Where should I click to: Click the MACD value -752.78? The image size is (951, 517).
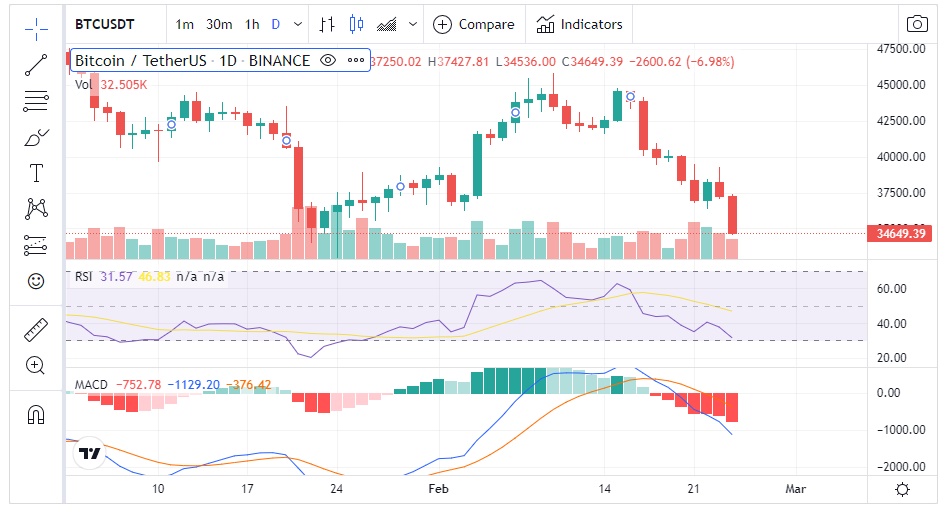138,385
